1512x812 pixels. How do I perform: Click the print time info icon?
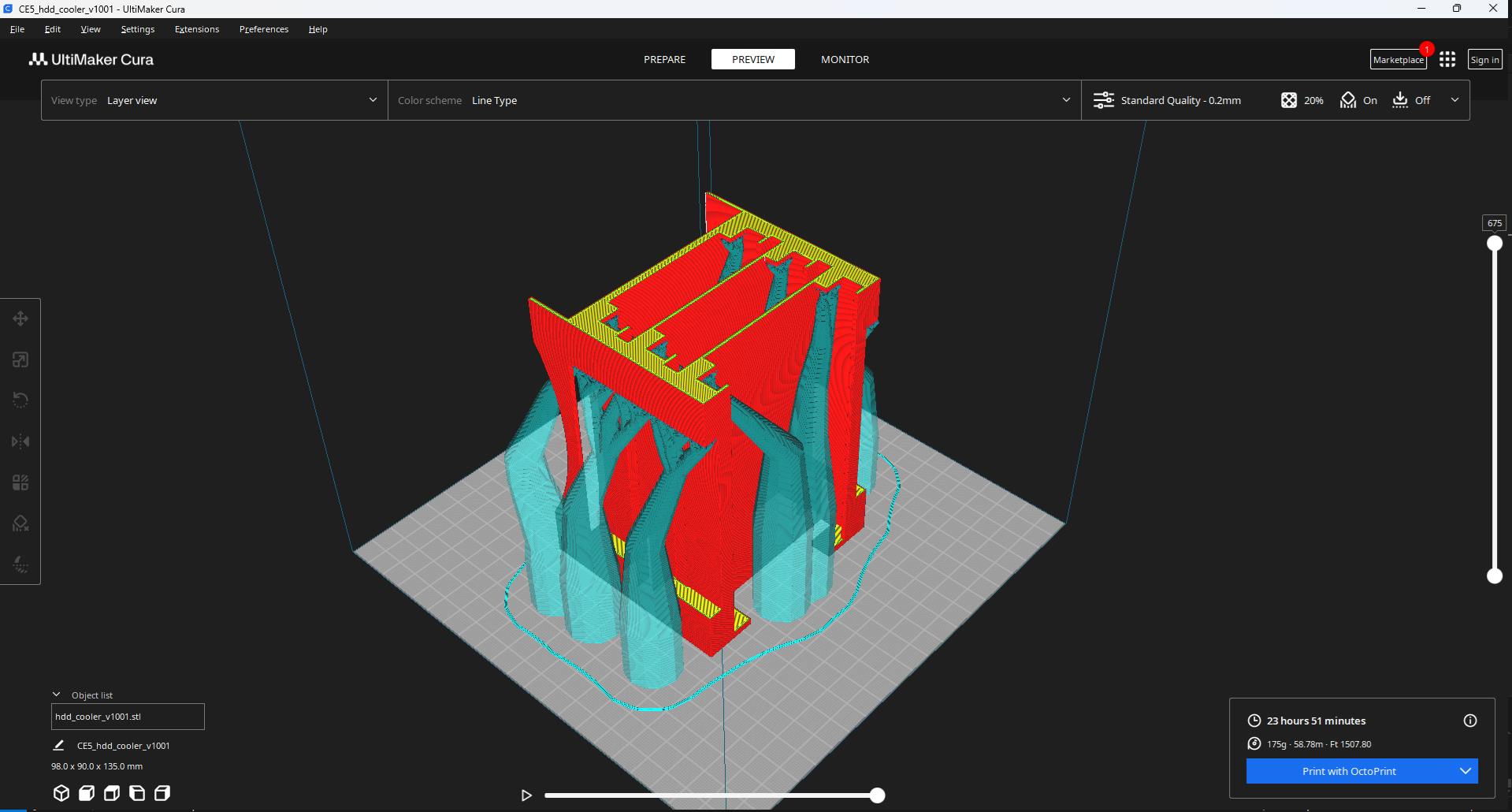pyautogui.click(x=1469, y=721)
